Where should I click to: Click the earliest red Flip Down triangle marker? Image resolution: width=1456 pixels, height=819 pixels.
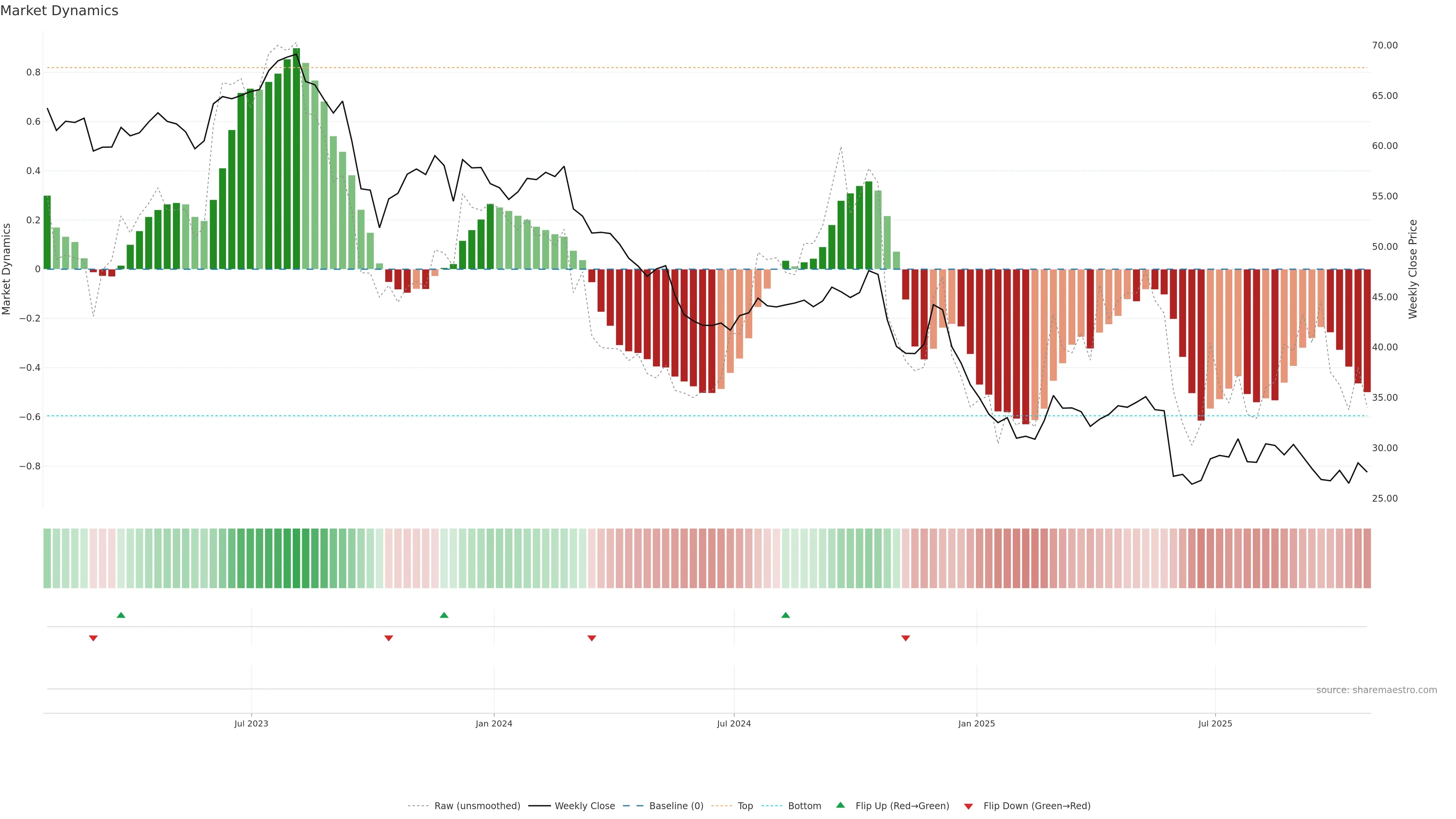(x=93, y=638)
